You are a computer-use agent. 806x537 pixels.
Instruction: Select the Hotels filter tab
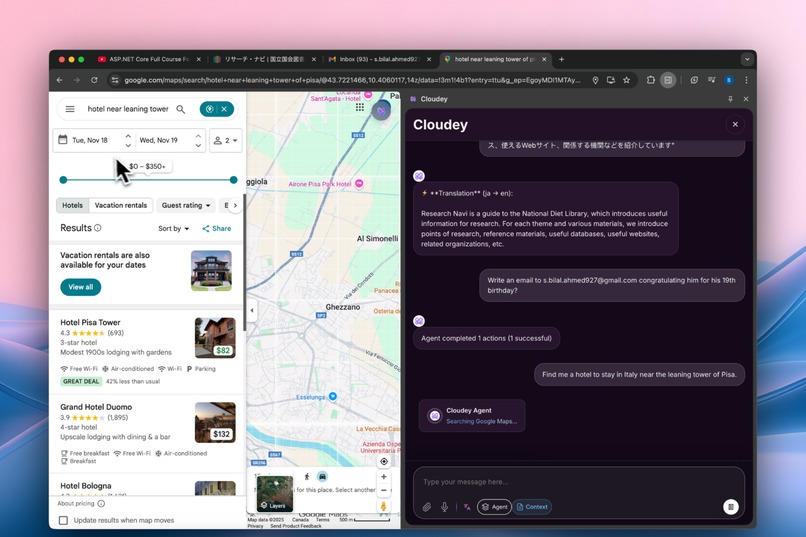(x=72, y=205)
